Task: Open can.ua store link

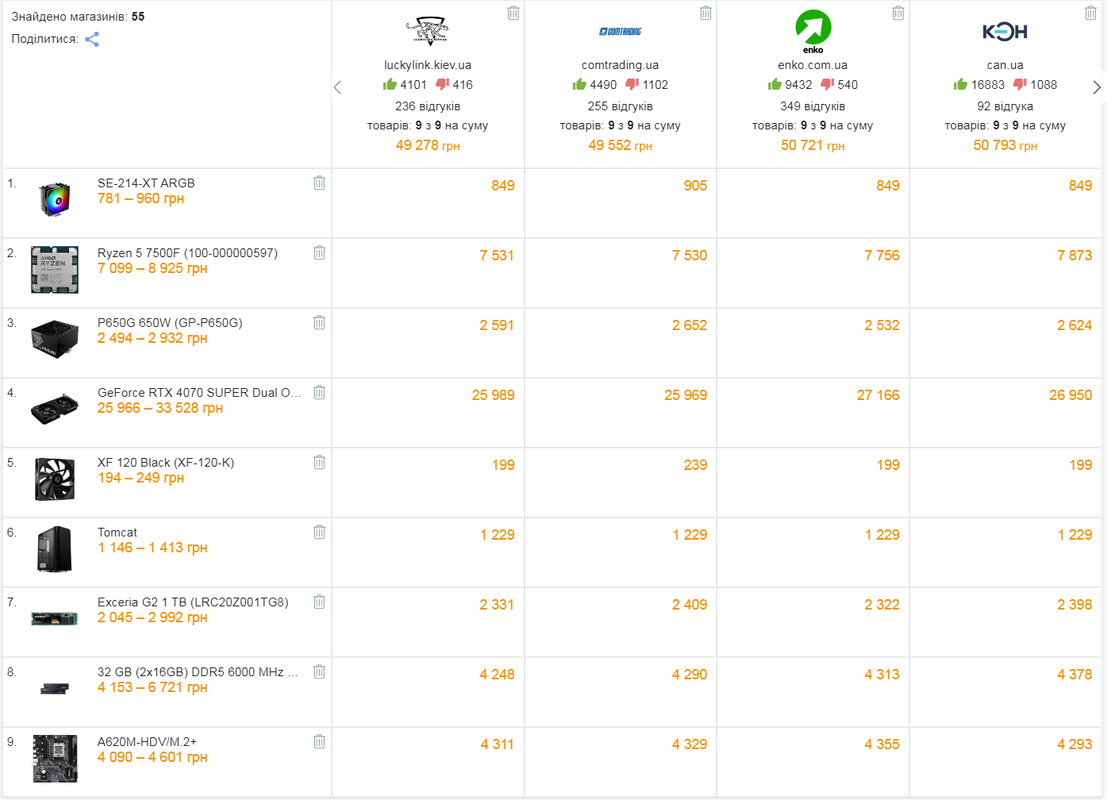Action: tap(1005, 65)
